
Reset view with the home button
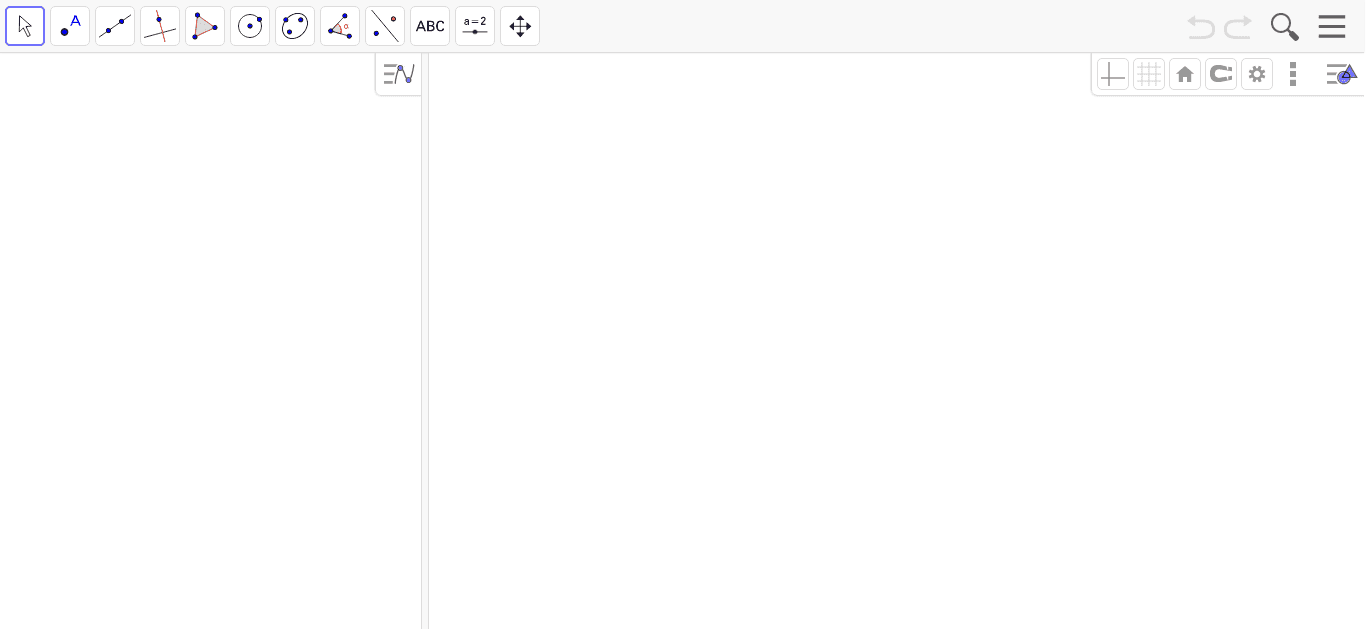(1185, 74)
